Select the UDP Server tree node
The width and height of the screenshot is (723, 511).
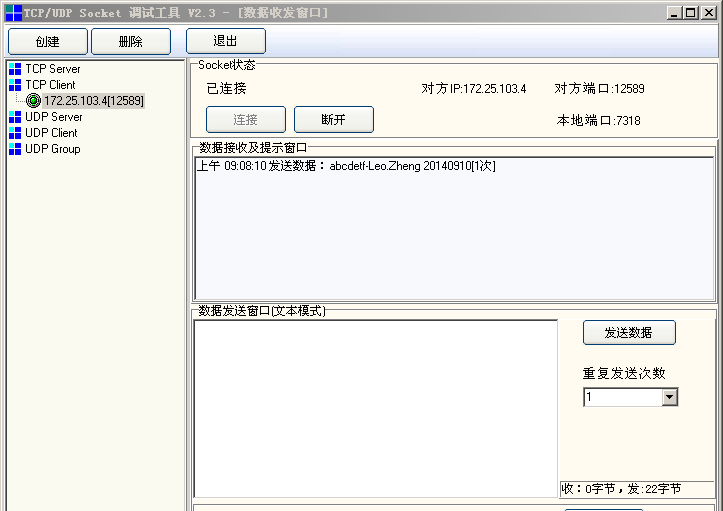(53, 117)
